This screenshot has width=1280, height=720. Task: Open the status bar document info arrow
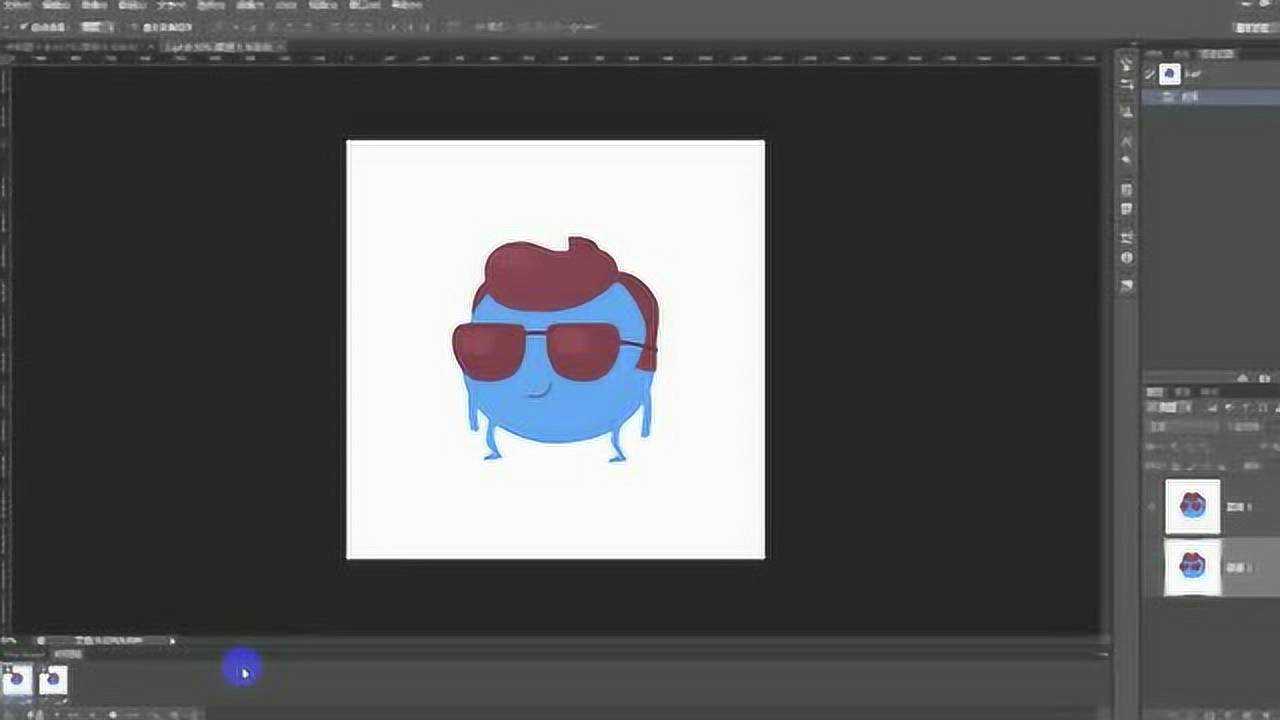coord(172,641)
